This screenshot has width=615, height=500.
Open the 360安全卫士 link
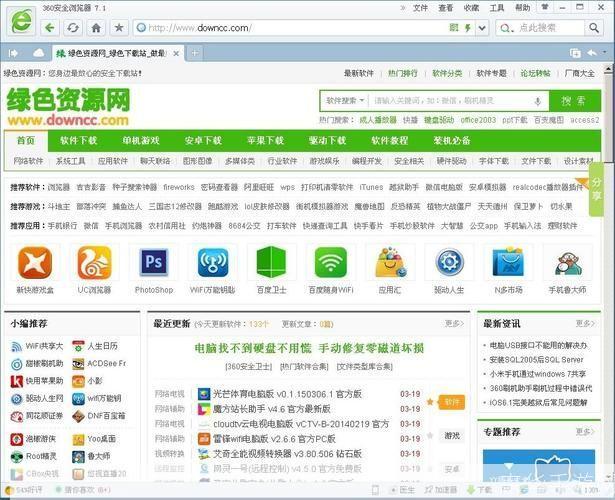click(249, 367)
